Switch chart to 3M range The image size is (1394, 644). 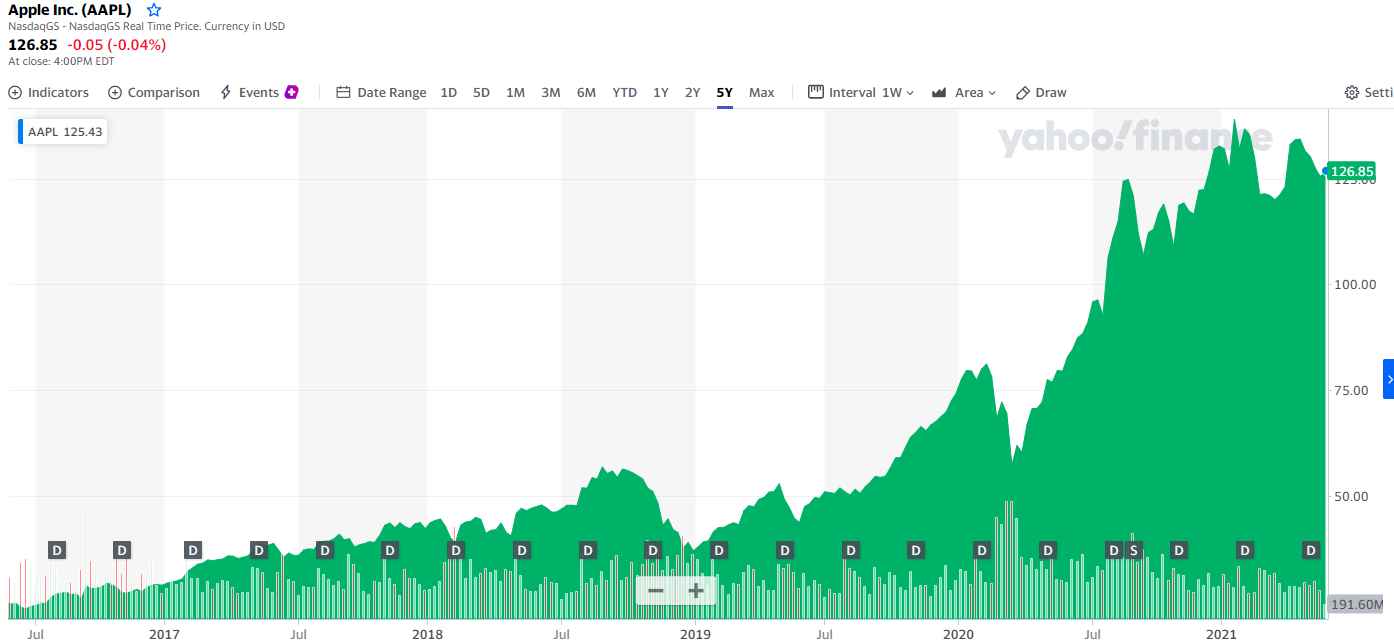coord(551,93)
